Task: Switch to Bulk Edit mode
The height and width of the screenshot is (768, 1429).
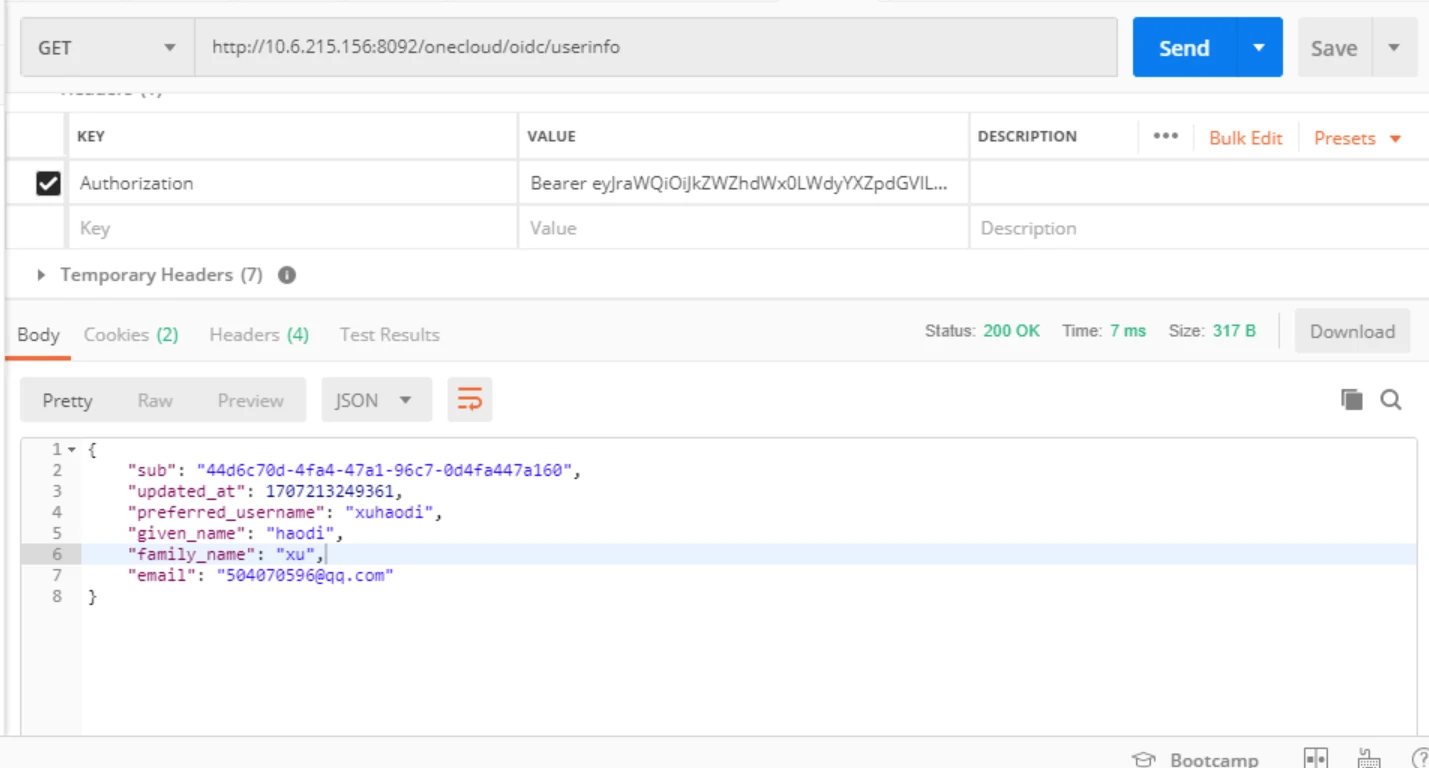Action: click(x=1245, y=138)
